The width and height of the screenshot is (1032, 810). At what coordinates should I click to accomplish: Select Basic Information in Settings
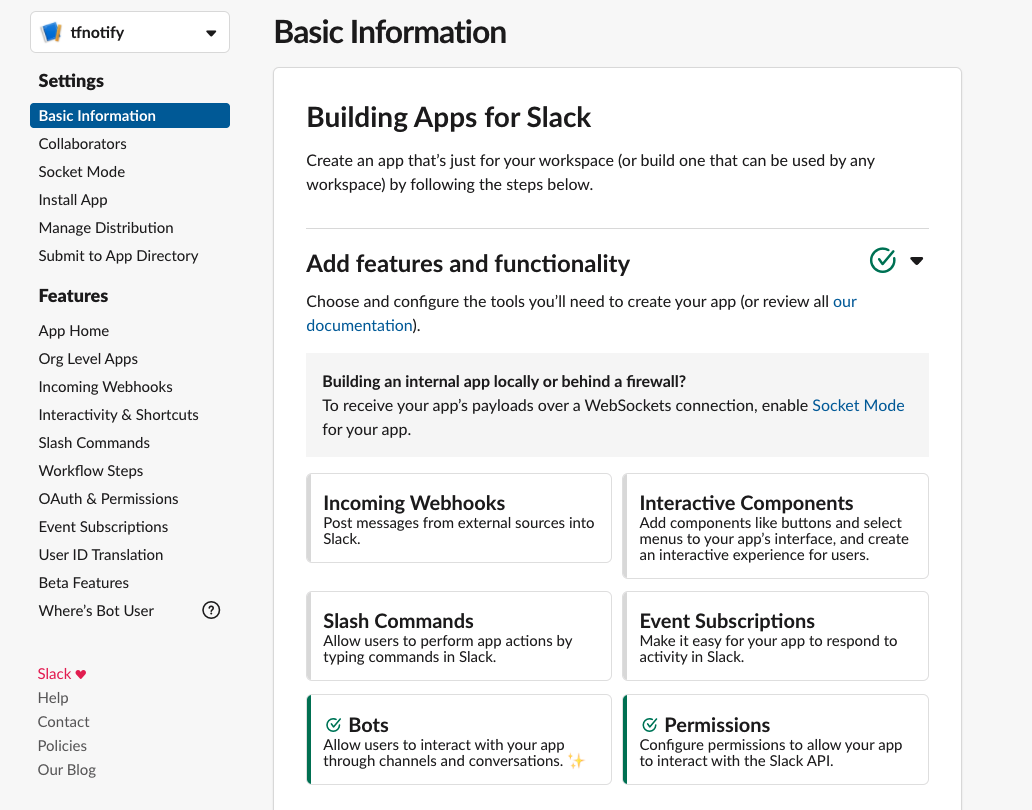[130, 116]
